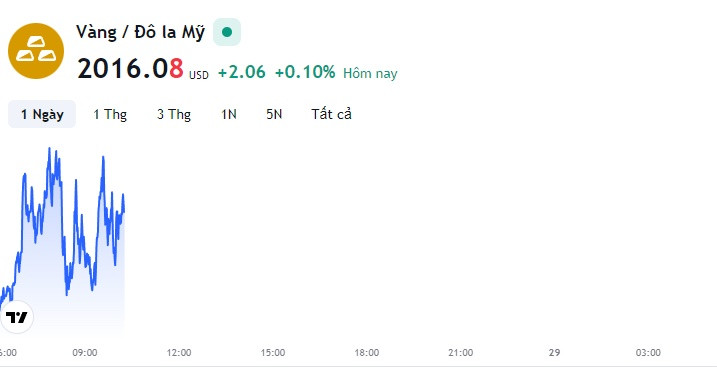717x371 pixels.
Task: Click the 2016.08 price value
Action: click(x=130, y=69)
